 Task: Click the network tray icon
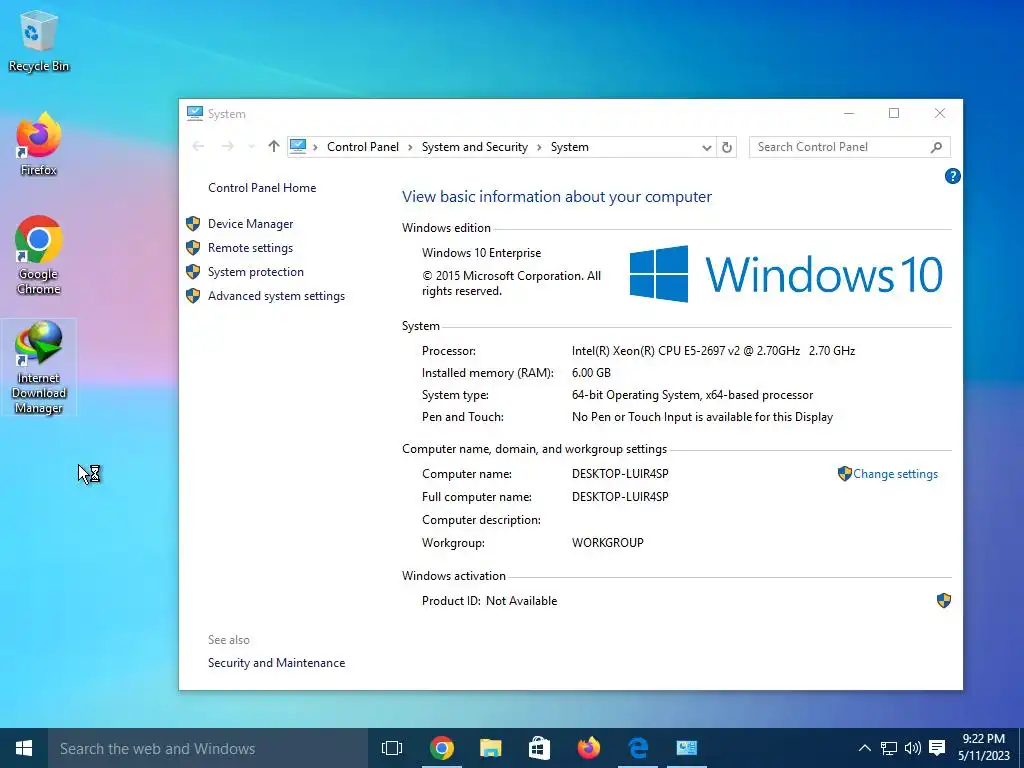coord(889,748)
